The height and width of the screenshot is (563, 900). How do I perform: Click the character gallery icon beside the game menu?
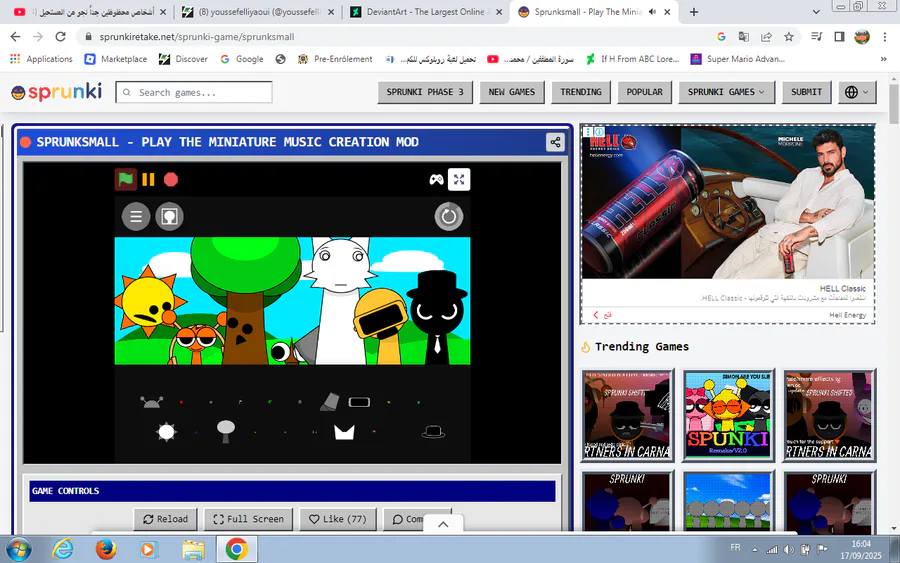(169, 216)
